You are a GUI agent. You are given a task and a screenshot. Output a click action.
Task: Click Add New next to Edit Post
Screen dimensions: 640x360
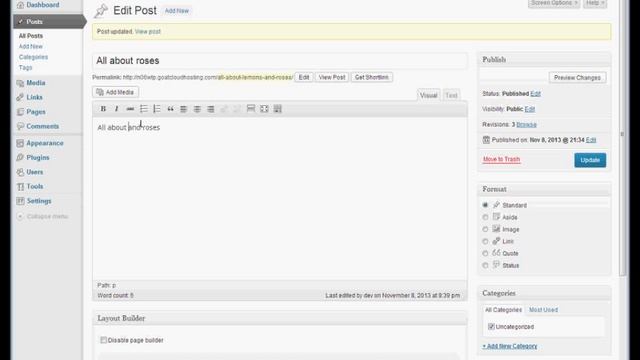pyautogui.click(x=177, y=11)
